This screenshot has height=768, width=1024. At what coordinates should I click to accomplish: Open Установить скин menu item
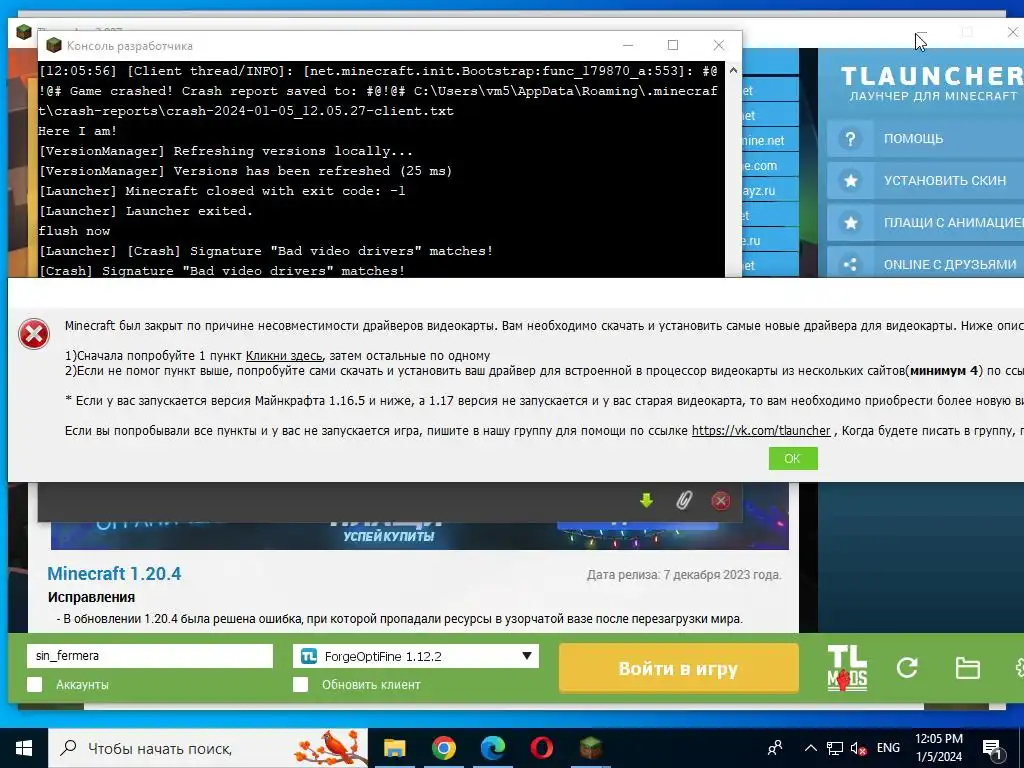pyautogui.click(x=925, y=181)
